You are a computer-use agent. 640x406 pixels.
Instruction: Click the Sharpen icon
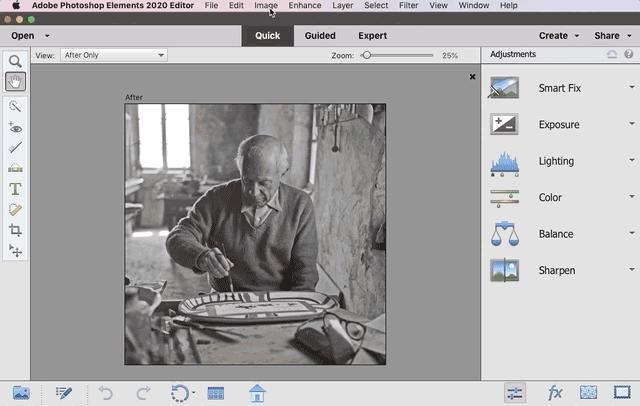(x=504, y=270)
